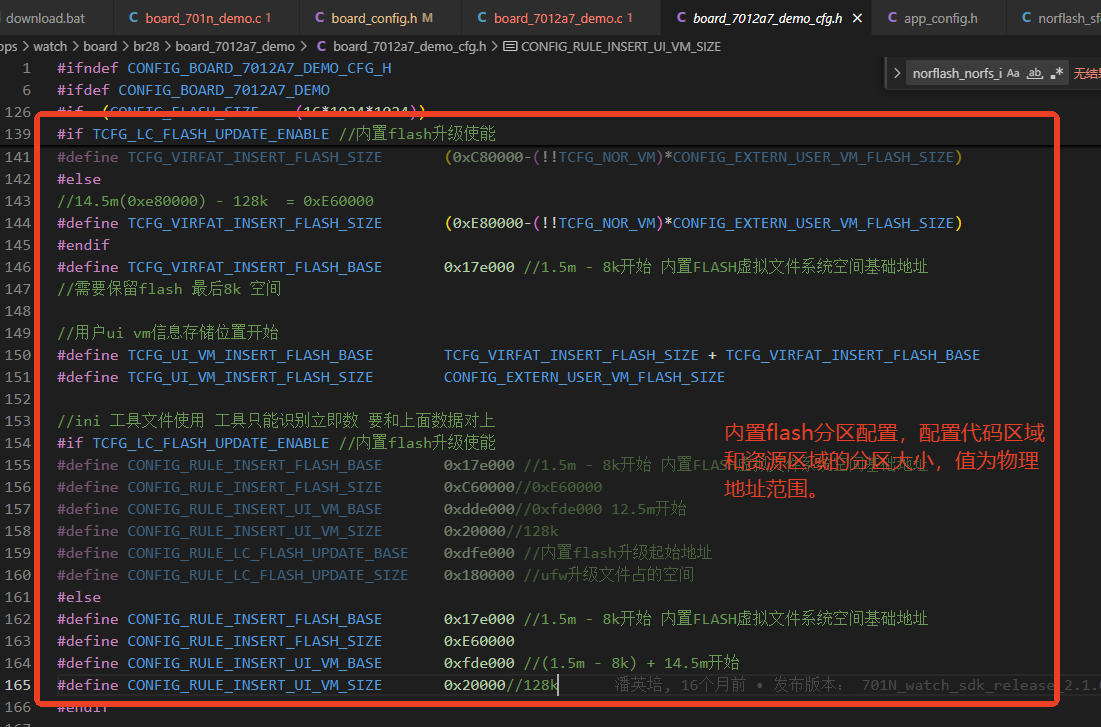Toggle Match Whole Word in find widget

pyautogui.click(x=1035, y=73)
